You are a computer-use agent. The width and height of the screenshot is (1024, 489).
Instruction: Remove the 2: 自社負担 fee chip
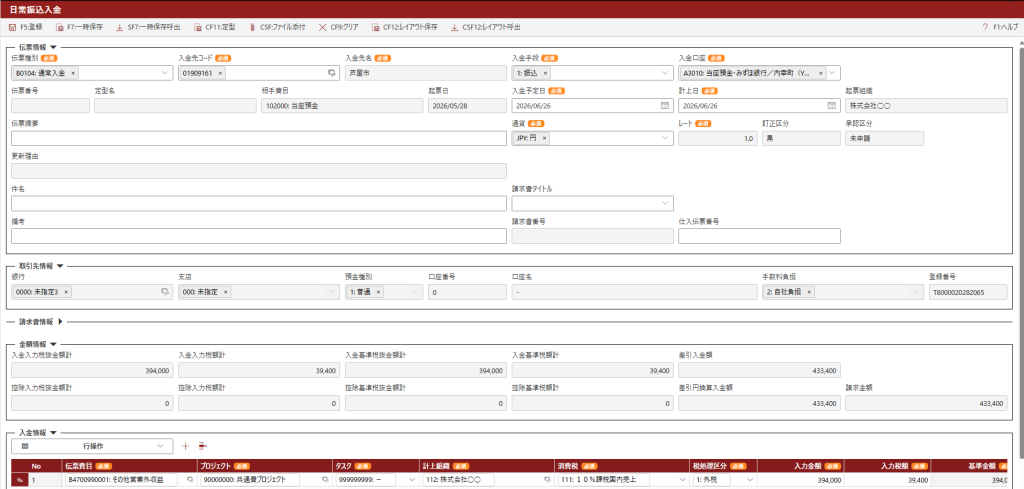pos(809,292)
